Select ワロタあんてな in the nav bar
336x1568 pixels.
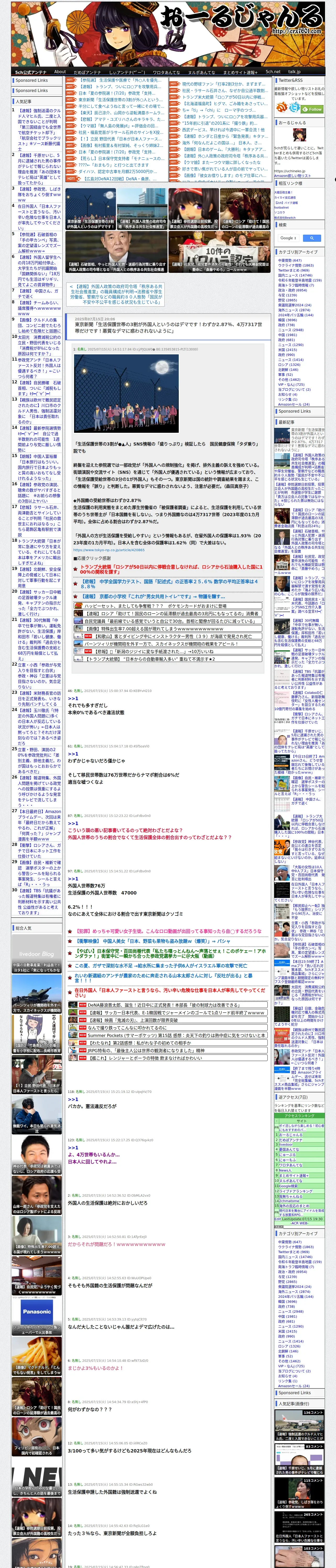pos(166,72)
